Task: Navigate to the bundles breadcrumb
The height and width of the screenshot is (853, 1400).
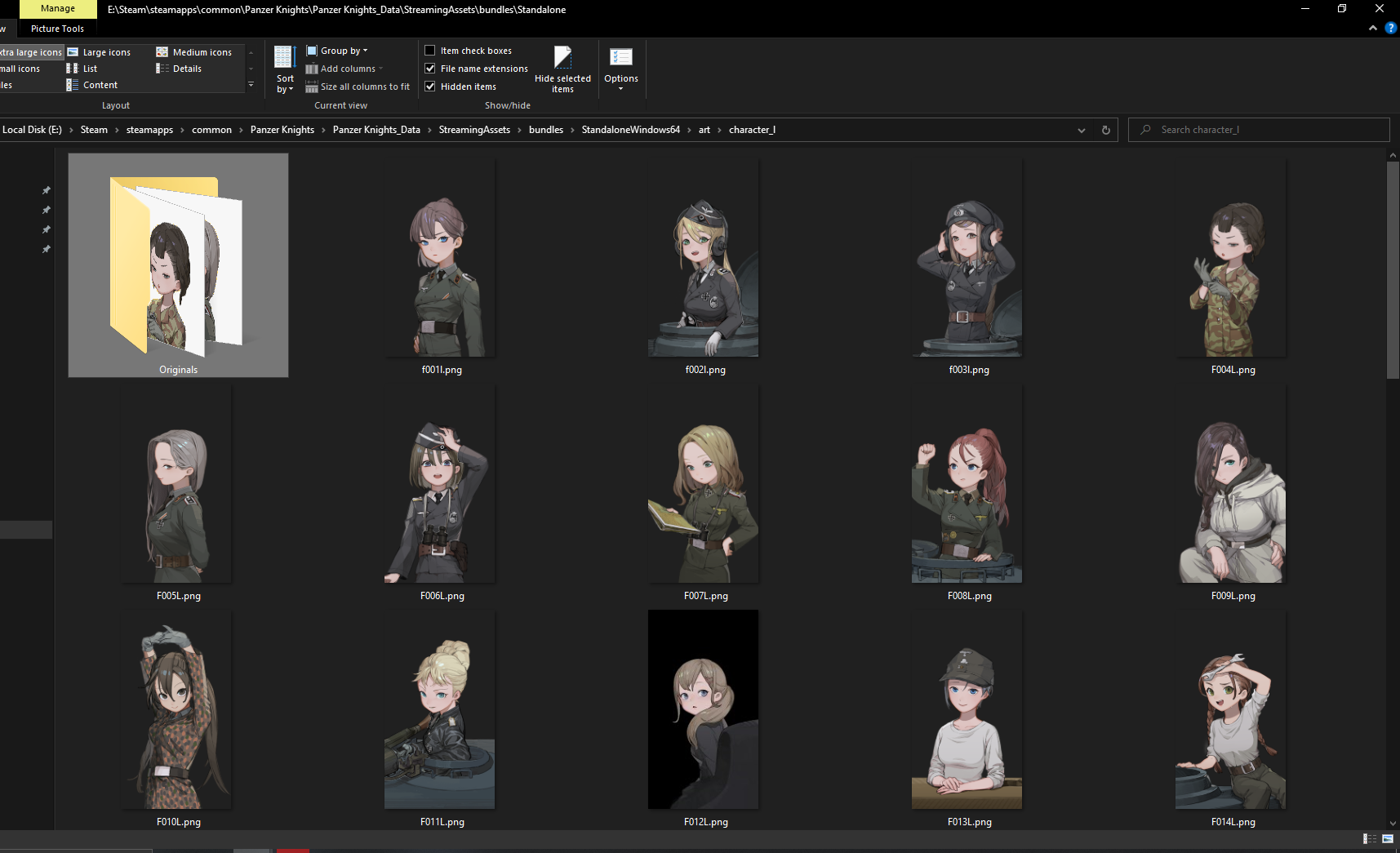Action: pos(545,130)
